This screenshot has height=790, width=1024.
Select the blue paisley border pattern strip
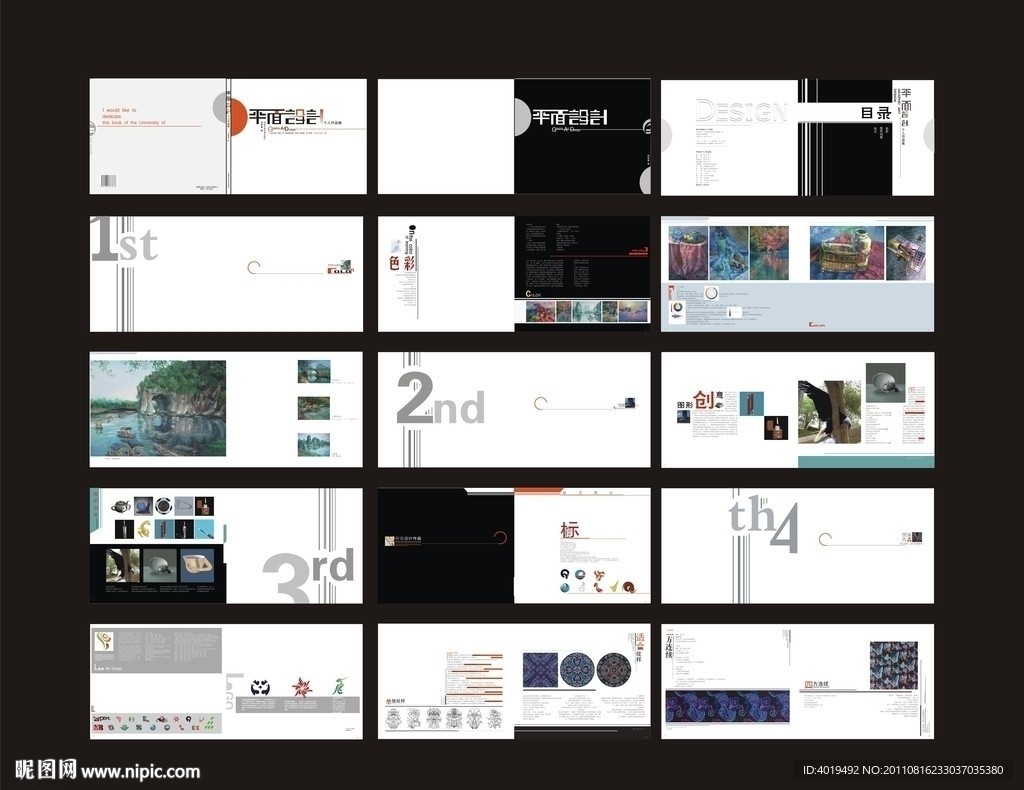point(727,705)
